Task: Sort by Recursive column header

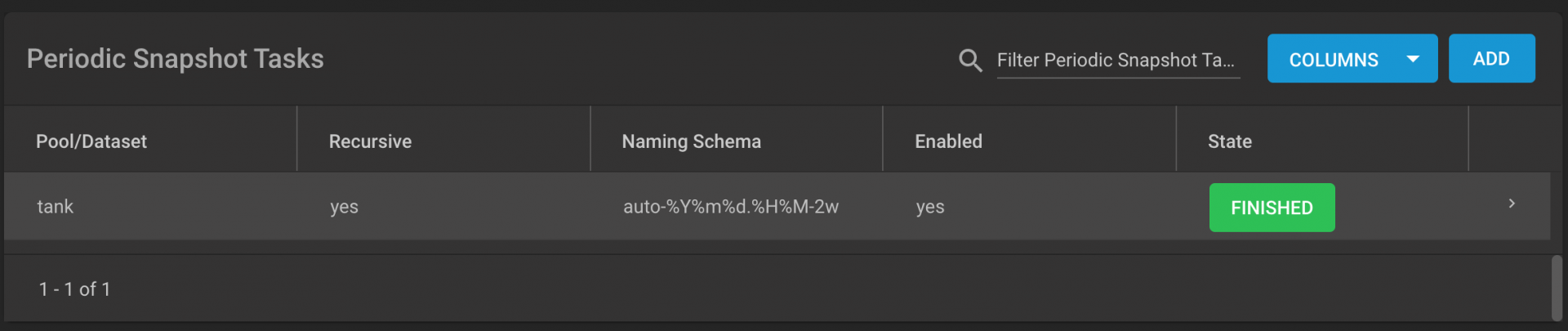Action: click(x=370, y=141)
